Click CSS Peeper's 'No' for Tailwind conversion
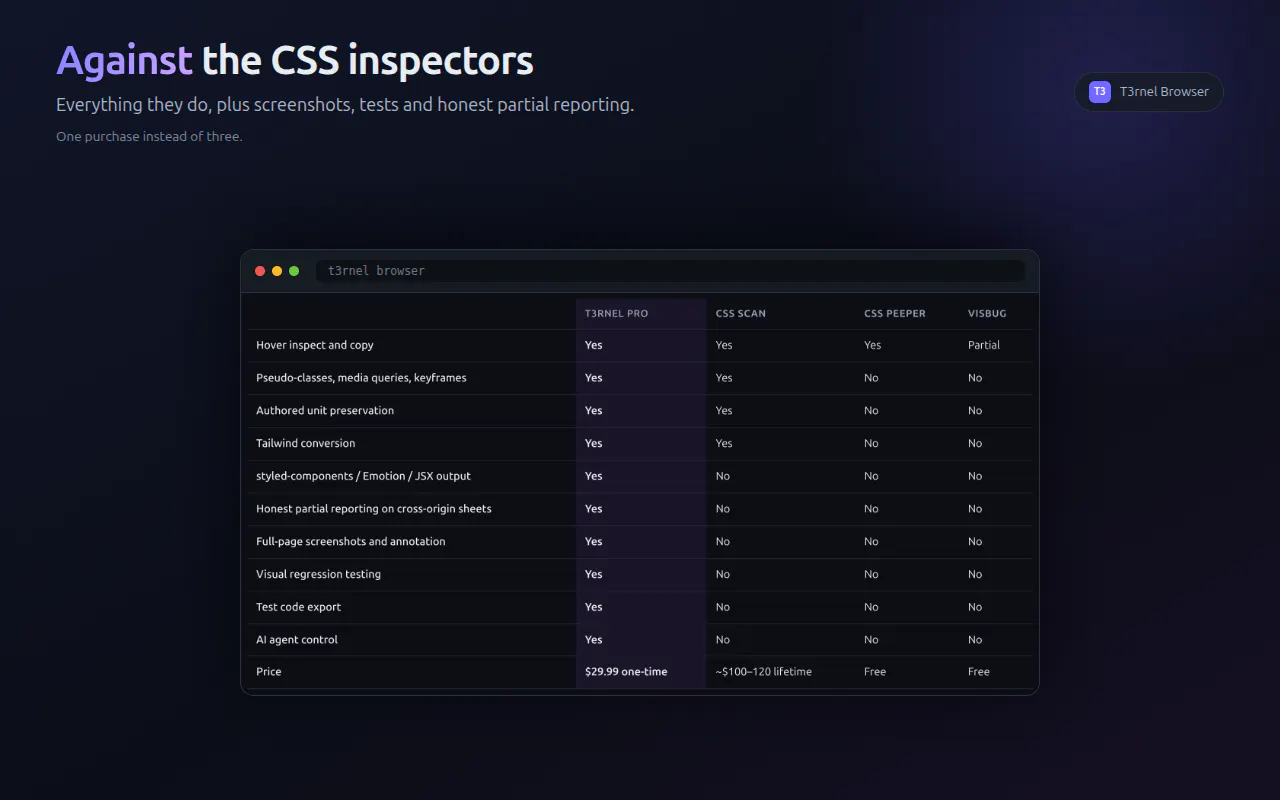 [871, 444]
